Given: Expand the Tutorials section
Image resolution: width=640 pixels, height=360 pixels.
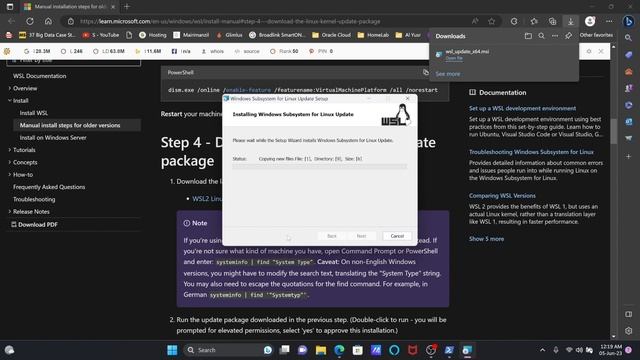Looking at the screenshot, I should (x=10, y=150).
